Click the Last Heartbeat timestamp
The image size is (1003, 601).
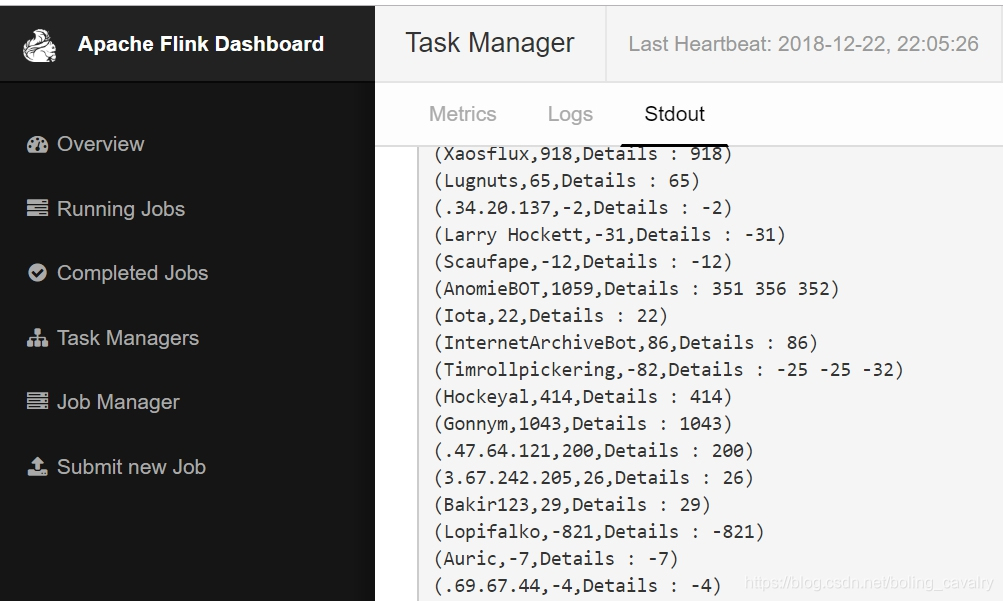(x=803, y=44)
